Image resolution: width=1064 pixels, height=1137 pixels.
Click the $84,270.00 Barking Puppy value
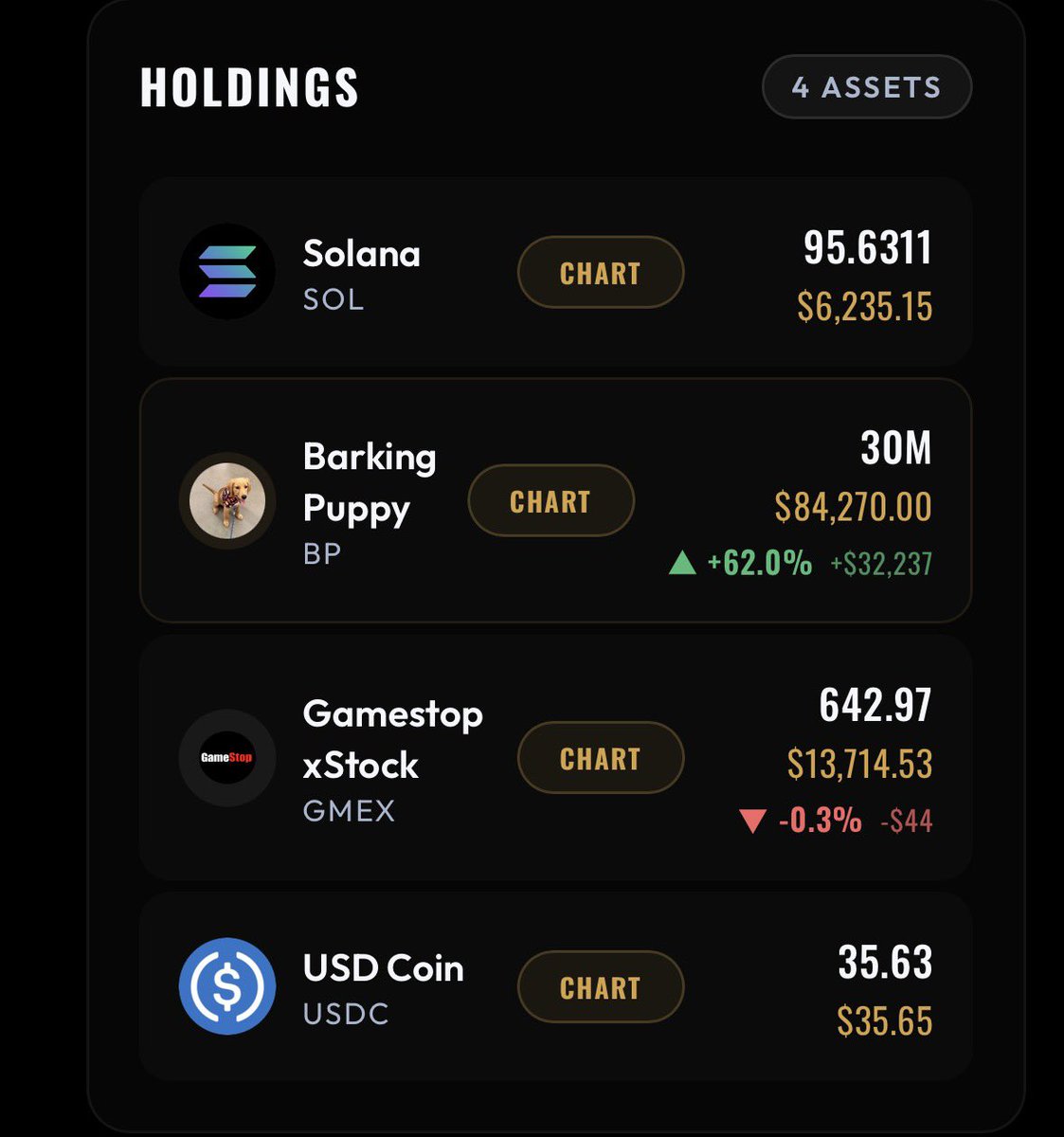pos(853,507)
